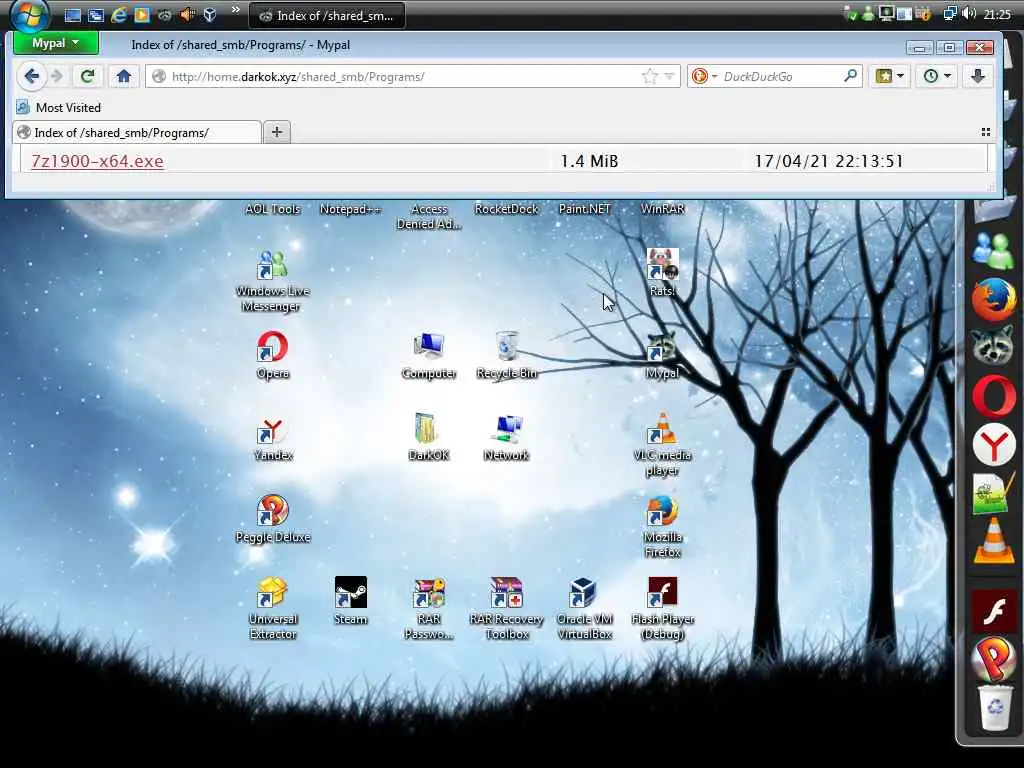Open the downloads arrow button in Mypal
1024x768 pixels.
click(978, 76)
